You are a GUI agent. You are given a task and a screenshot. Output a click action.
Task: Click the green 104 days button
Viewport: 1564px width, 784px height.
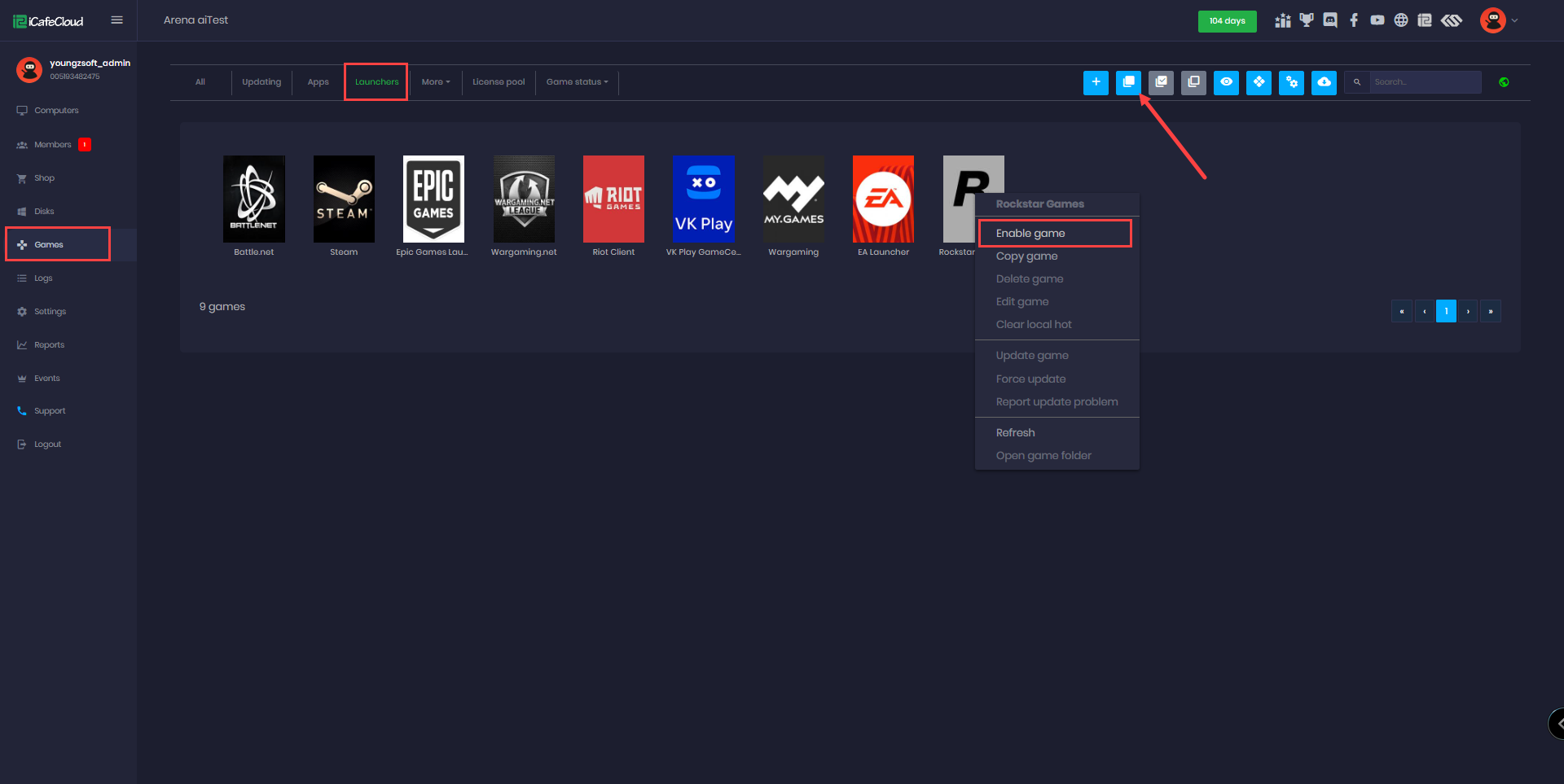pos(1227,21)
